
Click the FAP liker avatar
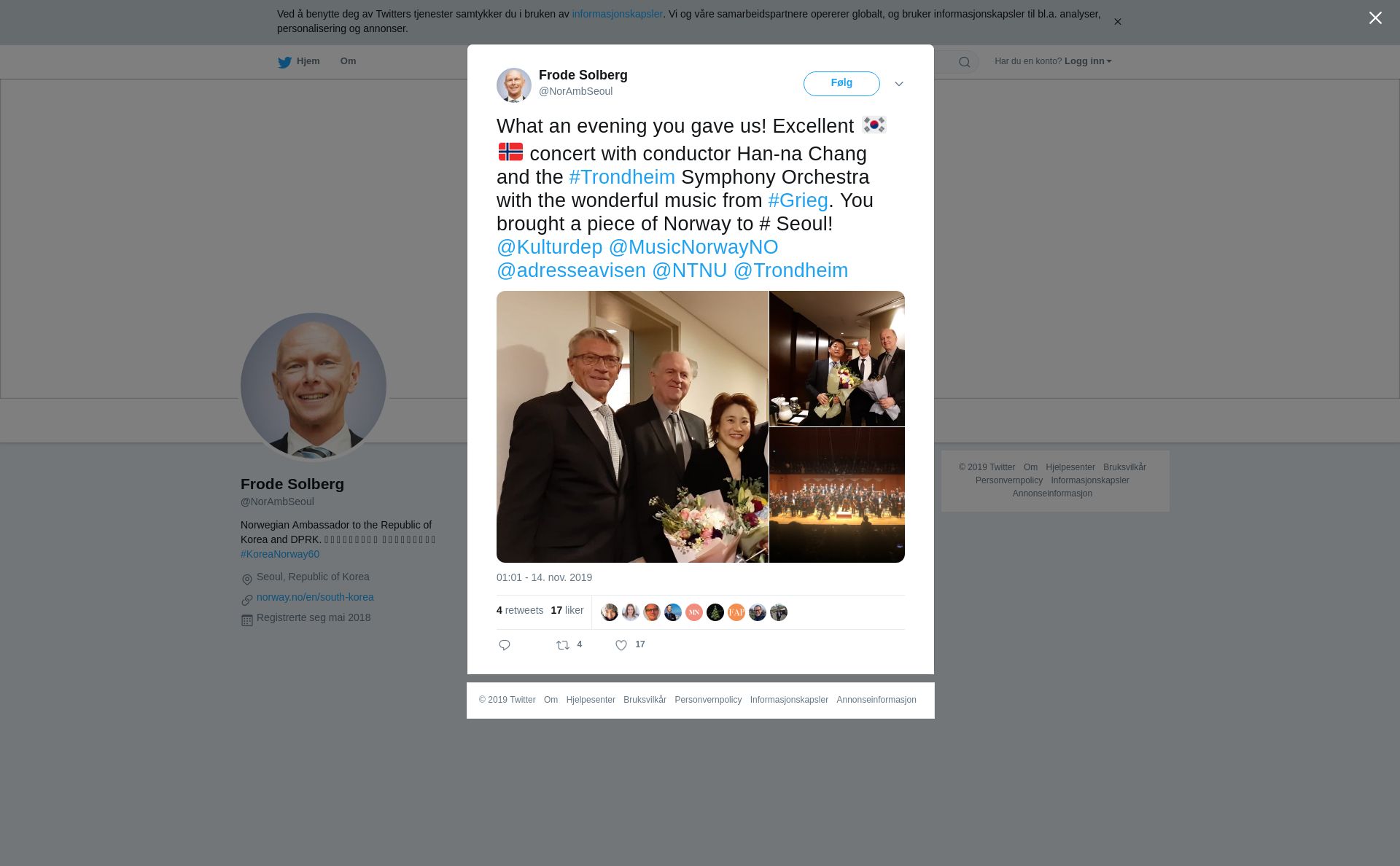[x=736, y=612]
